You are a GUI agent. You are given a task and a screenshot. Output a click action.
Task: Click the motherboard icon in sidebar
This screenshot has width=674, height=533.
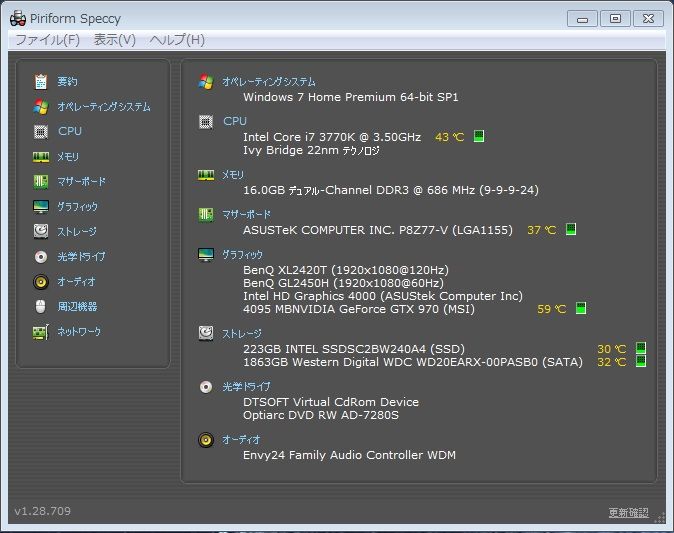pyautogui.click(x=41, y=182)
